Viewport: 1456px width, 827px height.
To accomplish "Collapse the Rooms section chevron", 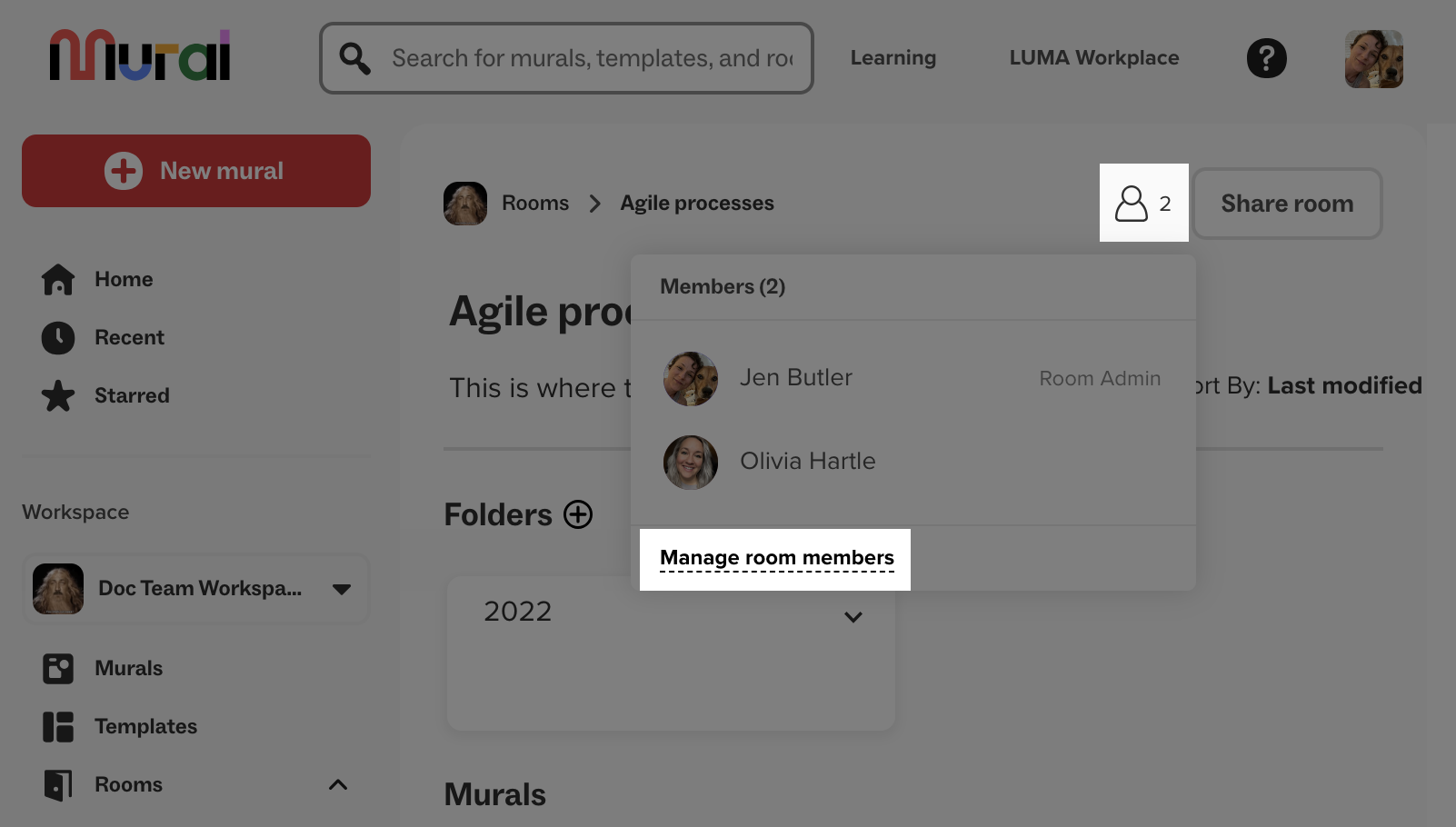I will (x=338, y=784).
